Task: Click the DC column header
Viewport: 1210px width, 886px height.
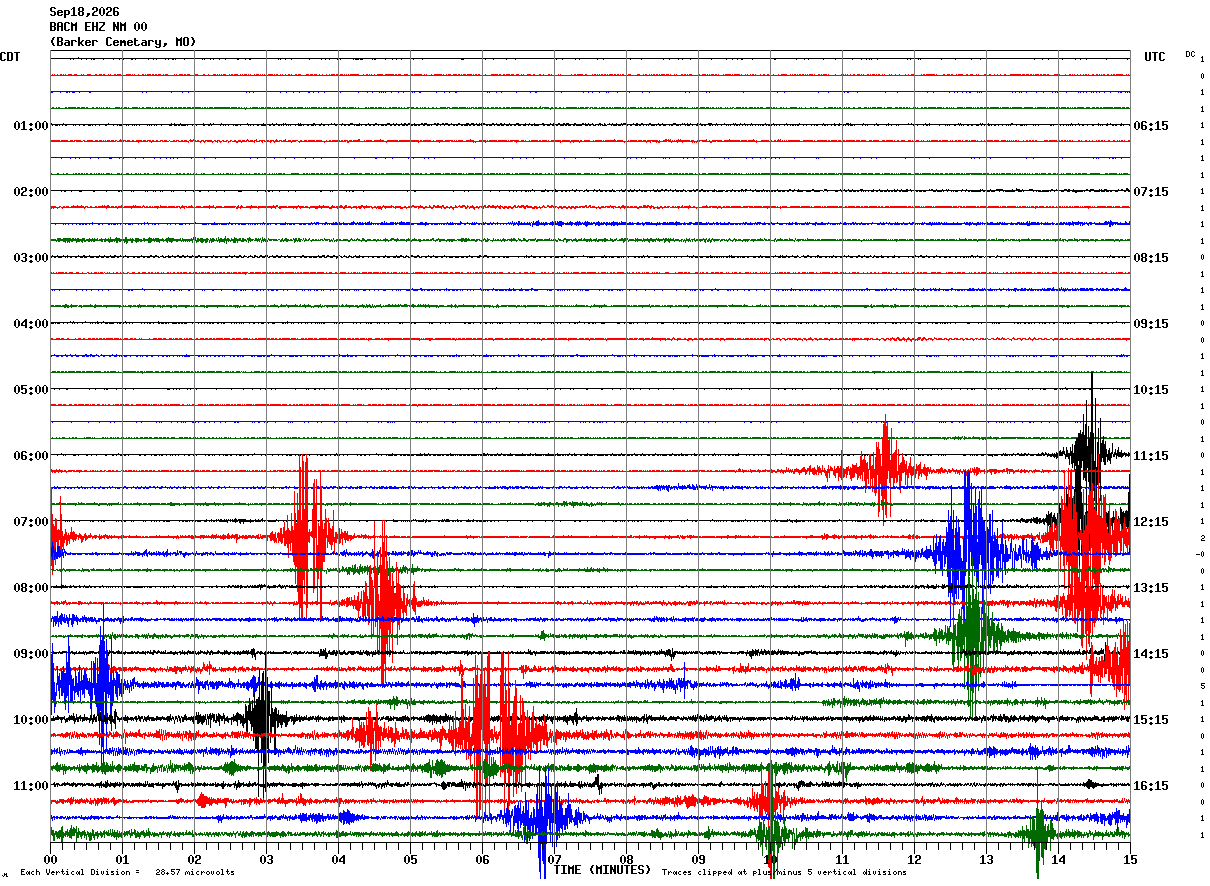Action: (x=1190, y=54)
